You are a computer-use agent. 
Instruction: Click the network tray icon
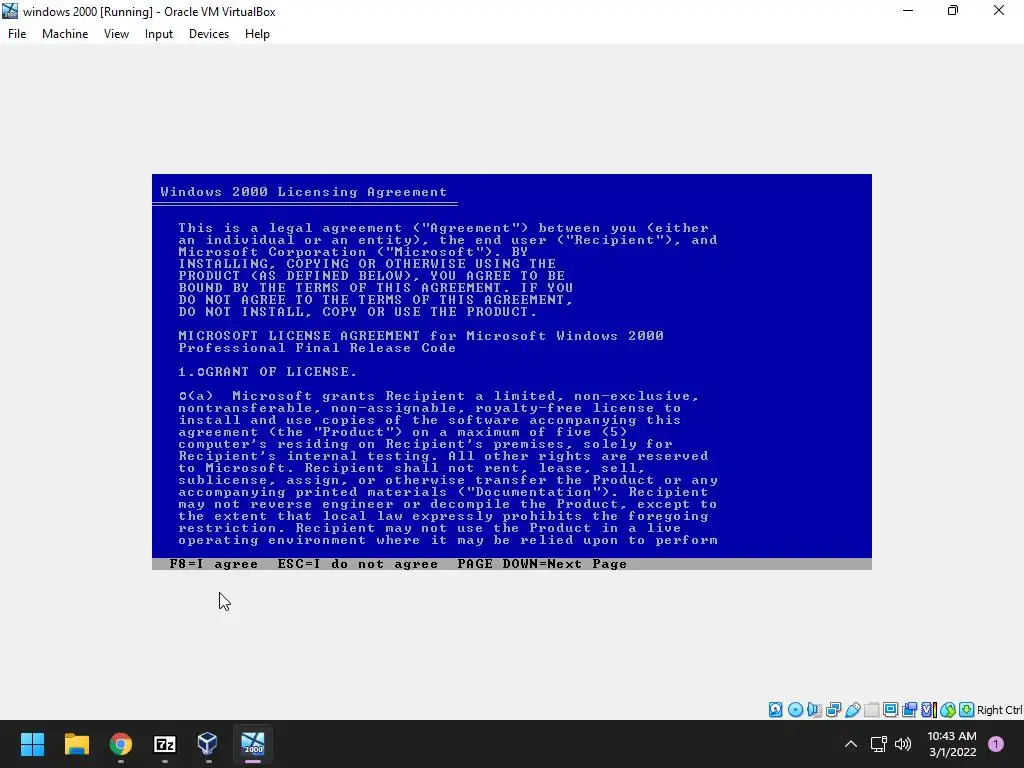(878, 744)
